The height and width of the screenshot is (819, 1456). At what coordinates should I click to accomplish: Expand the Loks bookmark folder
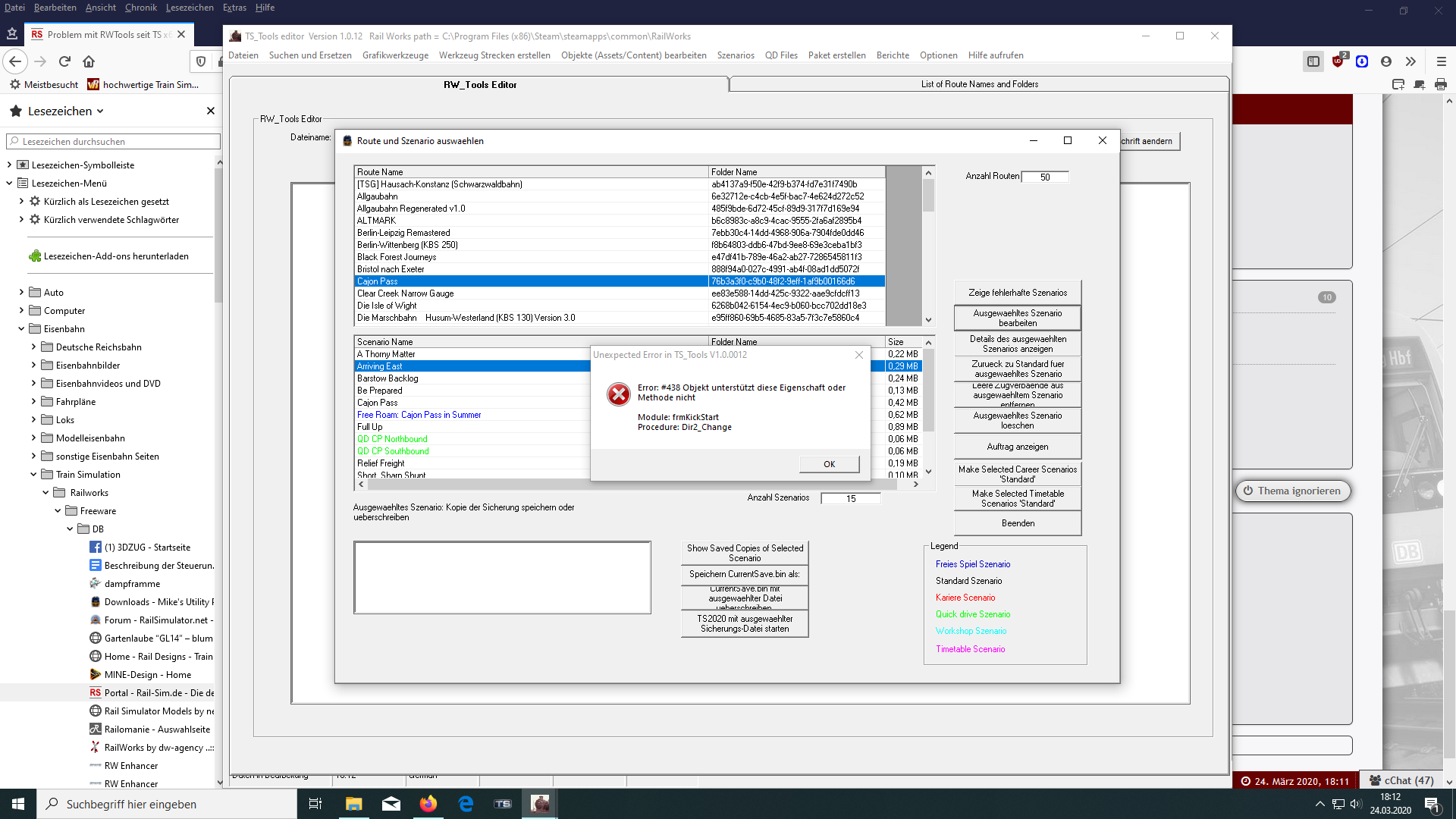[x=33, y=420]
